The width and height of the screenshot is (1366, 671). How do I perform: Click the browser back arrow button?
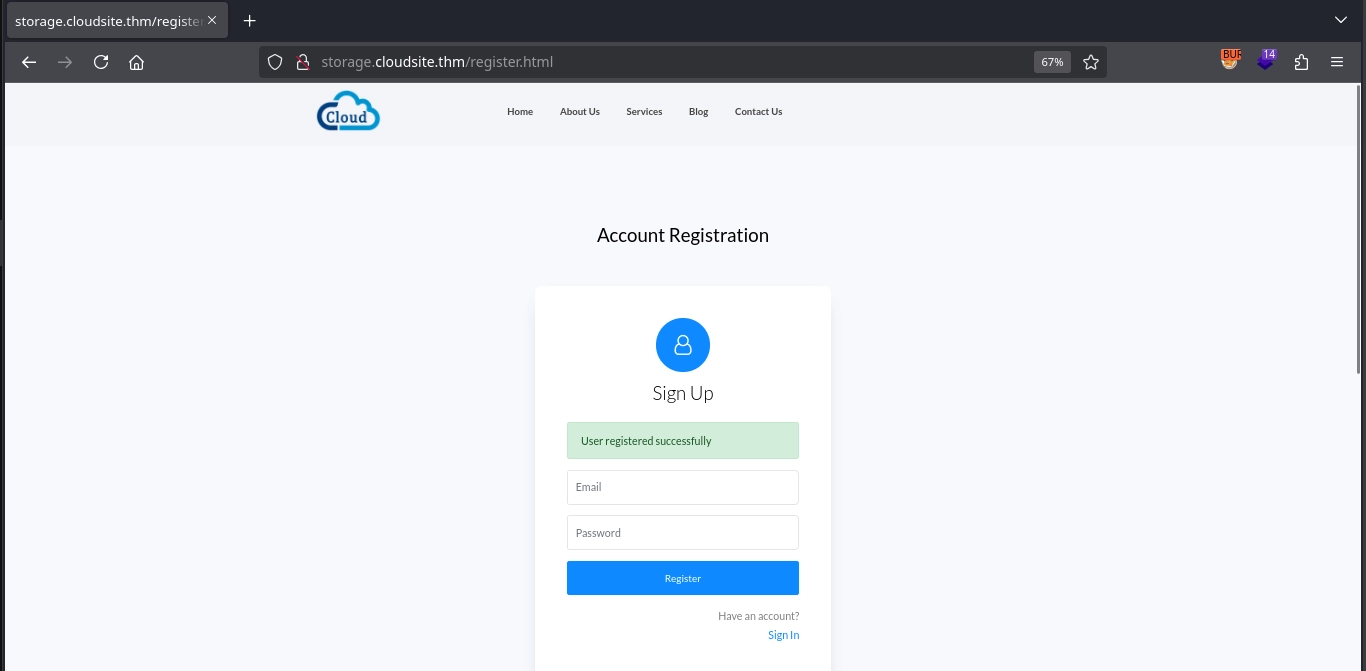[x=29, y=62]
